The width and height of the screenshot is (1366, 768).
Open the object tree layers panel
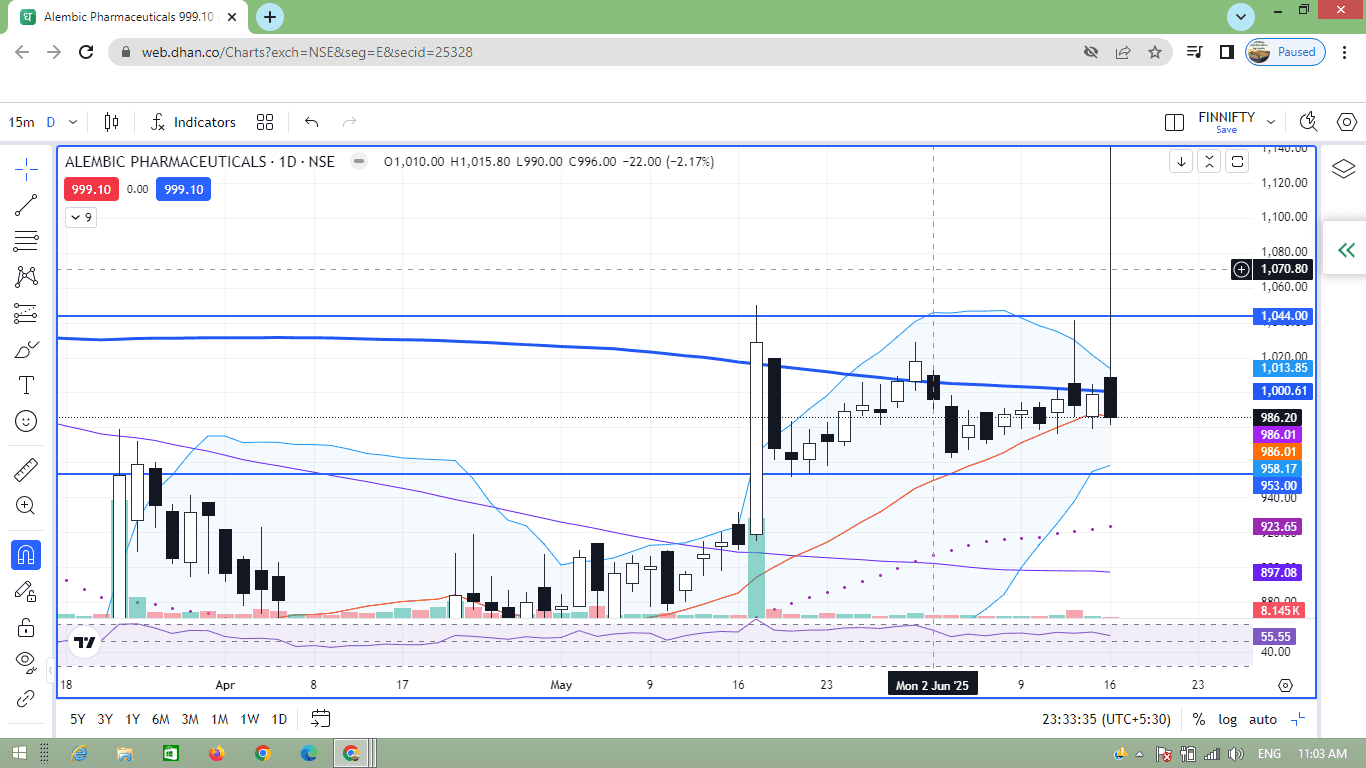(x=1344, y=169)
